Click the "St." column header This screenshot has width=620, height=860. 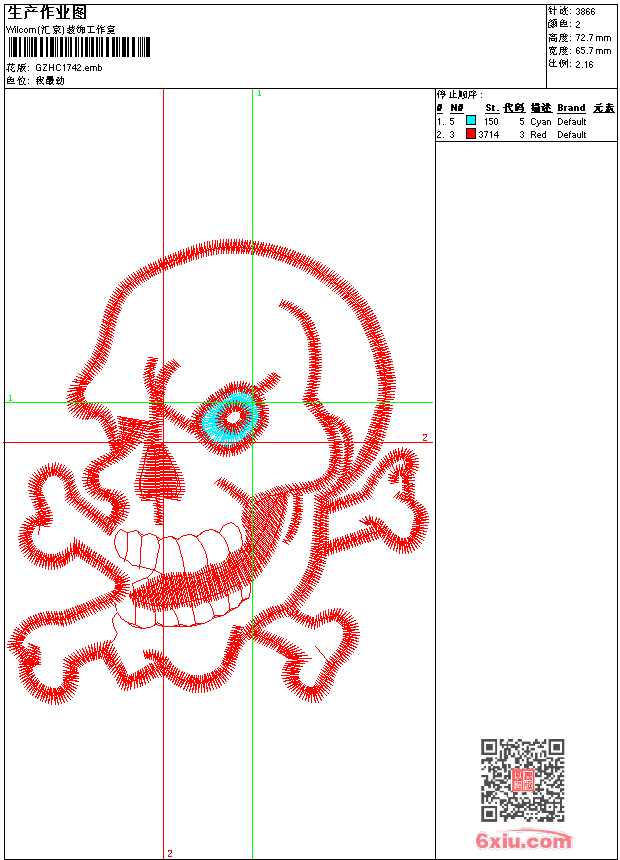[492, 108]
